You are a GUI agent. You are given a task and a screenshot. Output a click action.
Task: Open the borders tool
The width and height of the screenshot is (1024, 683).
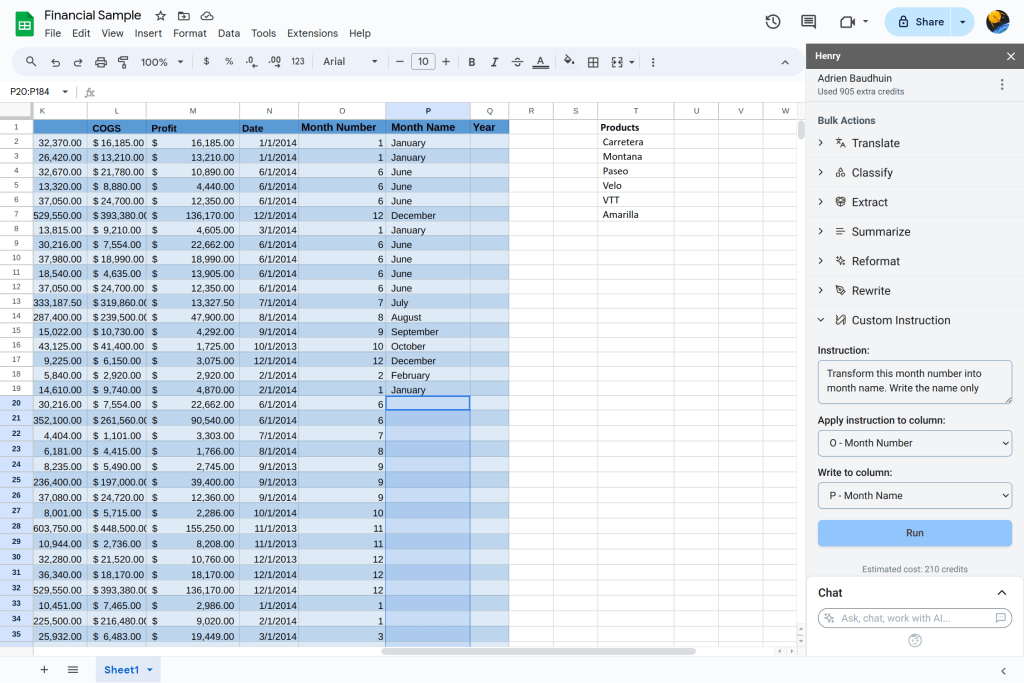[593, 62]
